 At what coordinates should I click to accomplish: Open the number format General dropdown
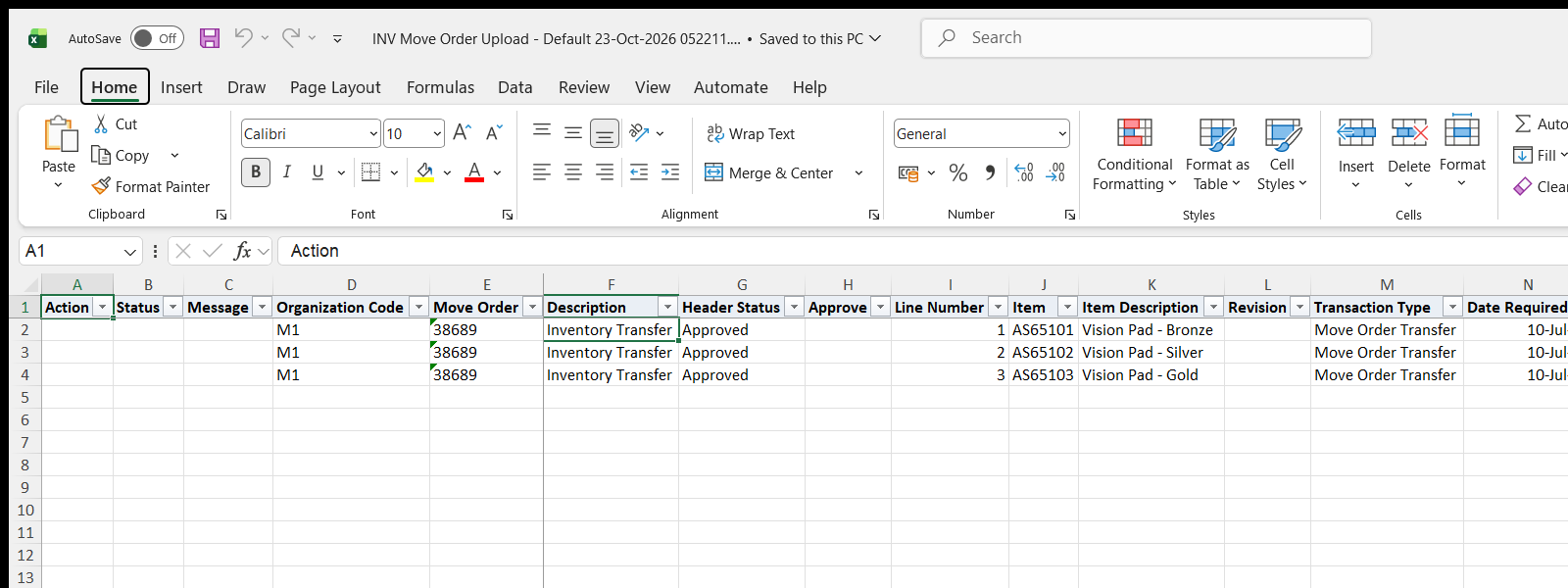point(1062,133)
